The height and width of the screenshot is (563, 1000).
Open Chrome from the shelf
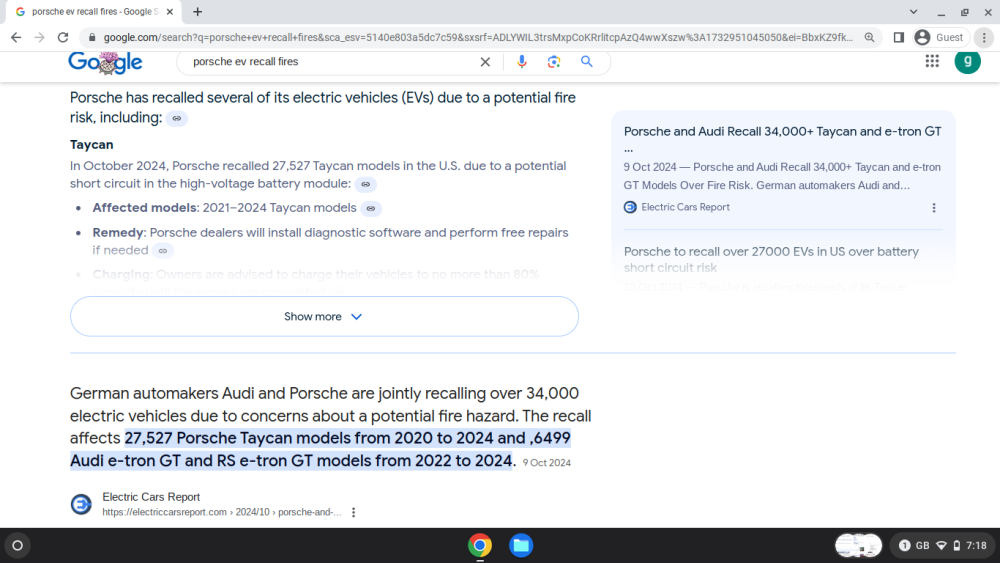[x=480, y=546]
